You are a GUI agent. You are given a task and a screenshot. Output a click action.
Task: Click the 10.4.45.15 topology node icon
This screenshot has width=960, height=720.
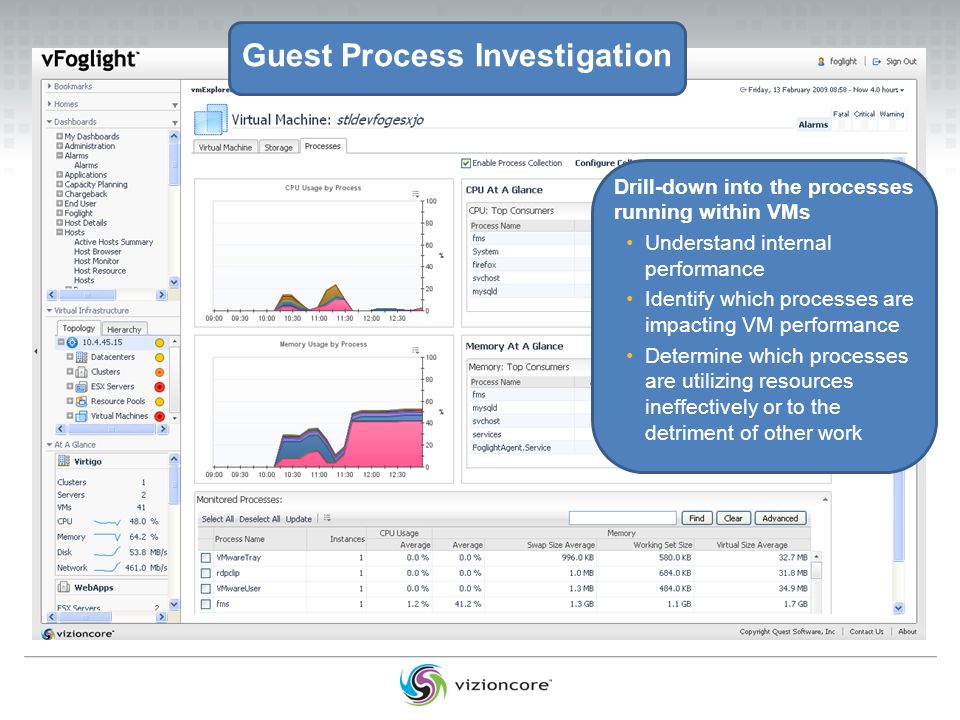[72, 343]
